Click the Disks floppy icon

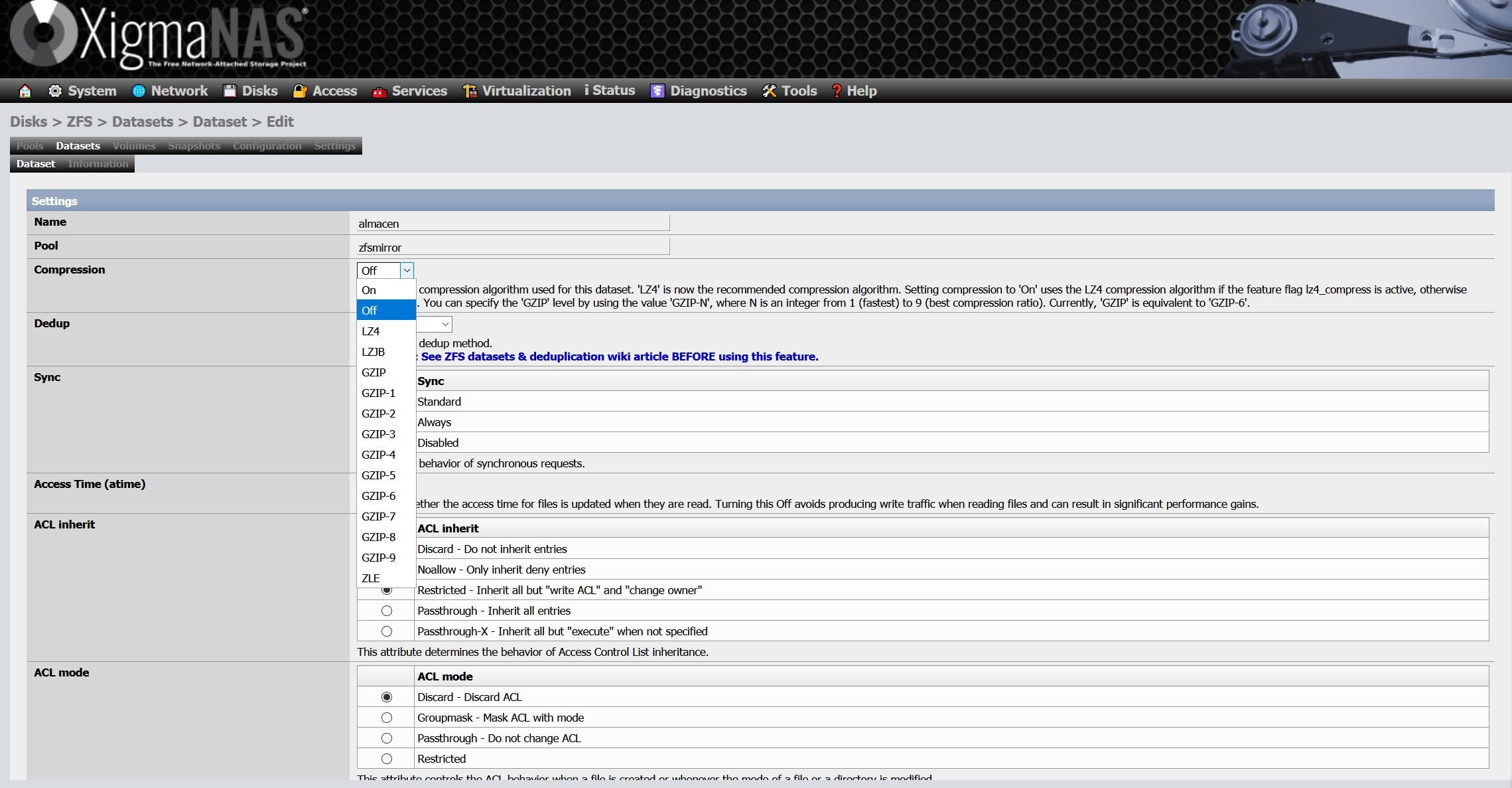coord(230,91)
